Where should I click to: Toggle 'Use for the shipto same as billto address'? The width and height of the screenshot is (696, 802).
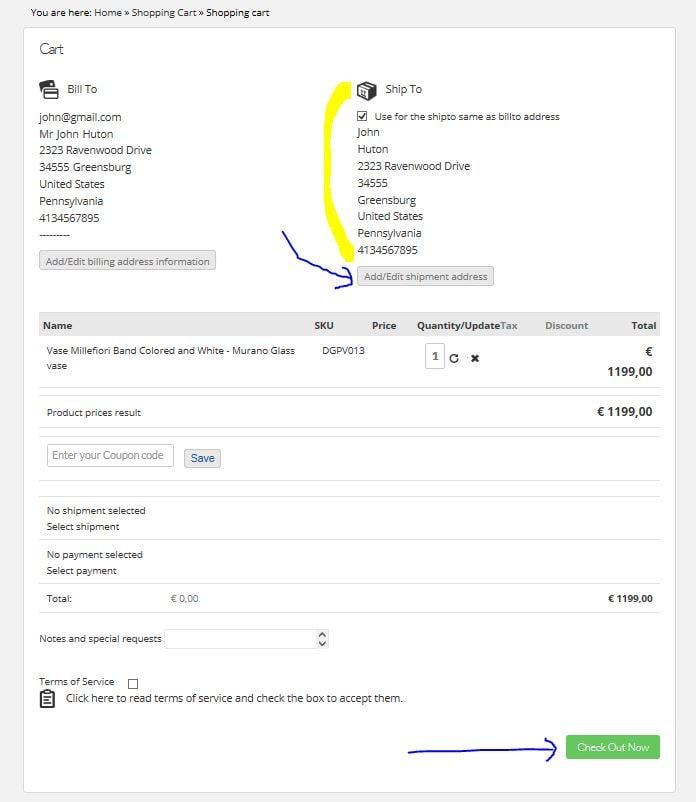tap(360, 115)
